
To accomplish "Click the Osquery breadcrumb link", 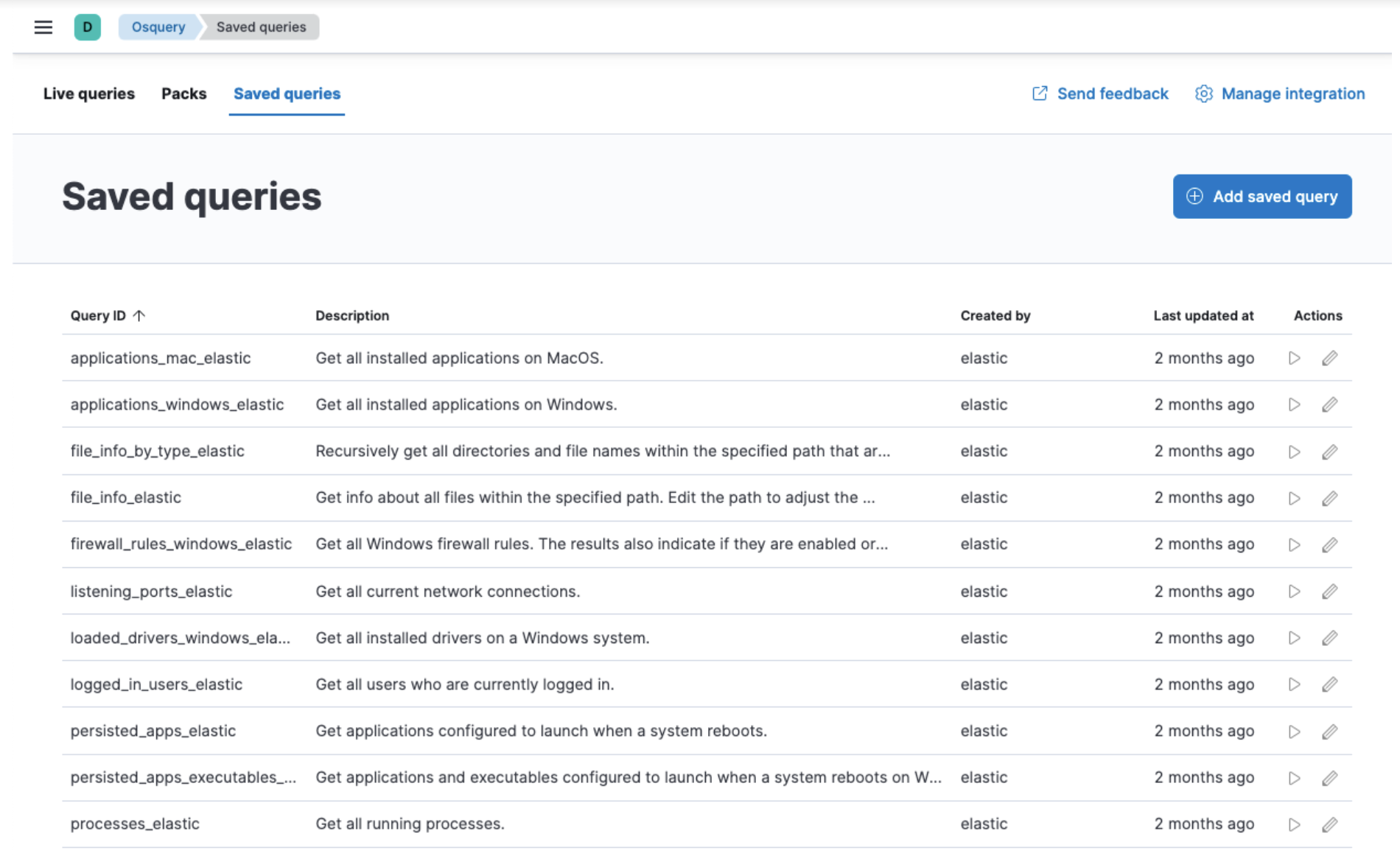I will [x=158, y=27].
